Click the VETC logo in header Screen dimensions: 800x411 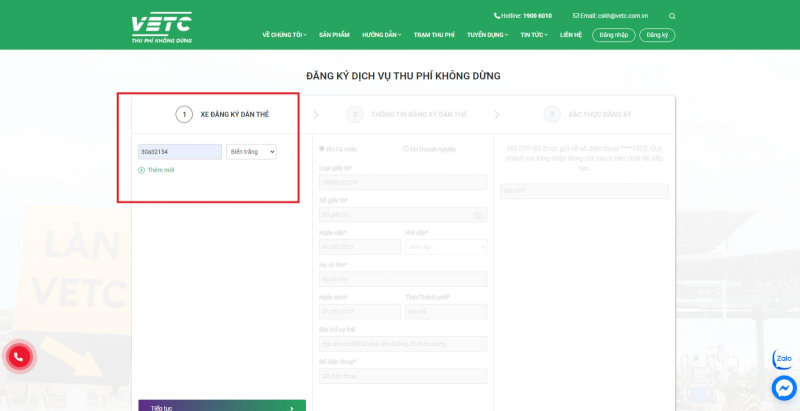pos(161,28)
